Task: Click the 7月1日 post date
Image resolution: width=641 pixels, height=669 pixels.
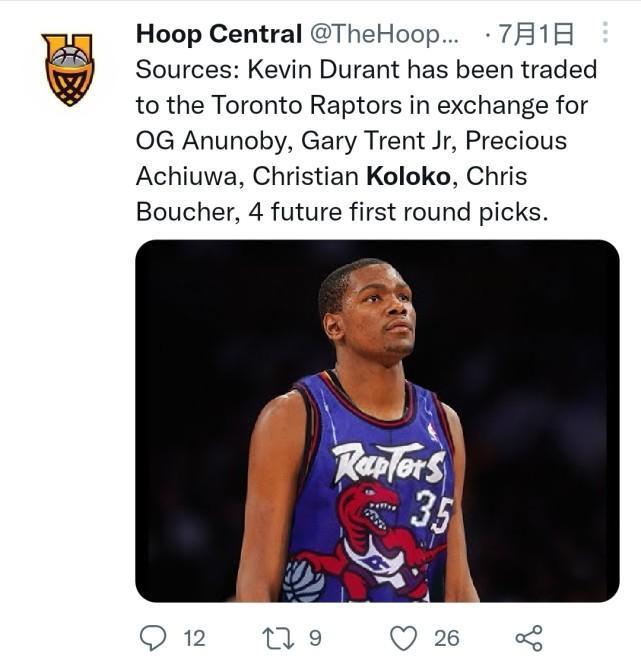Action: tap(538, 35)
